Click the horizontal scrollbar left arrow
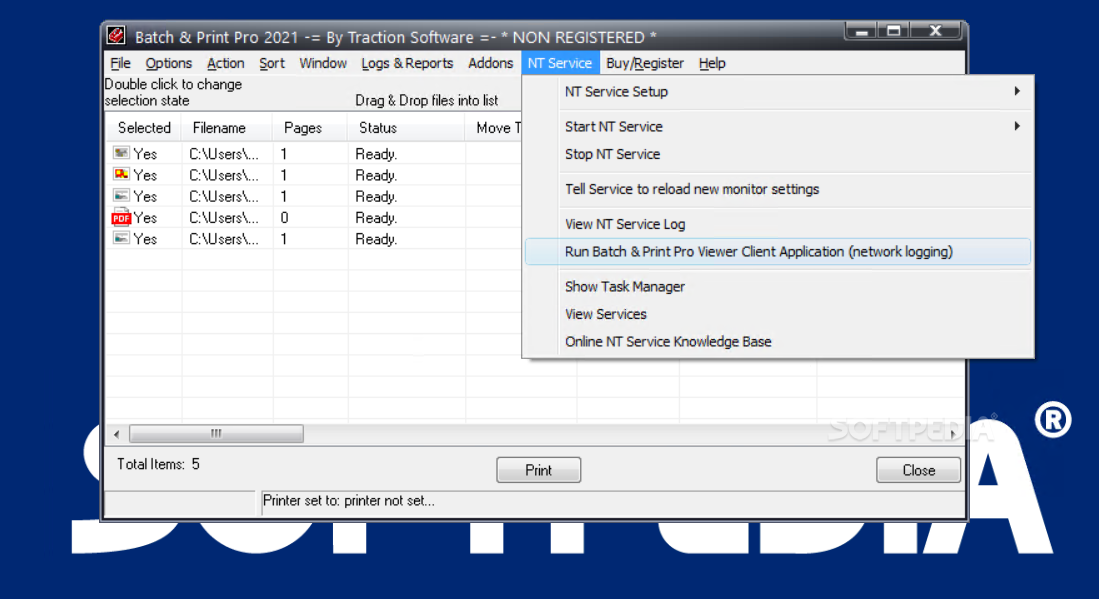 point(116,434)
